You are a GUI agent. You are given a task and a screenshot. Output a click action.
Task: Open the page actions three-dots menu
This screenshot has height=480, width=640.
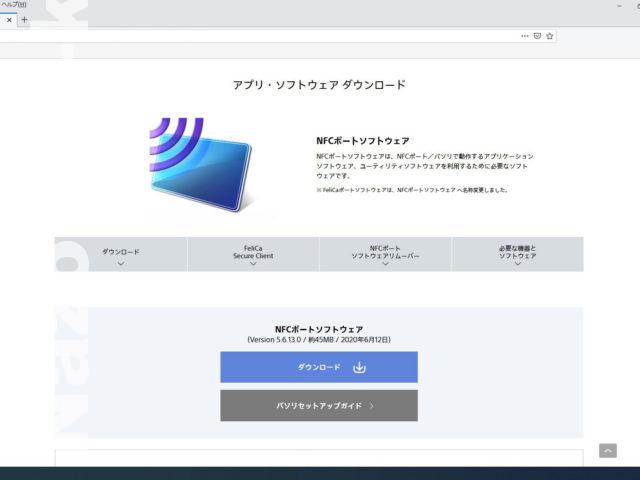point(524,35)
